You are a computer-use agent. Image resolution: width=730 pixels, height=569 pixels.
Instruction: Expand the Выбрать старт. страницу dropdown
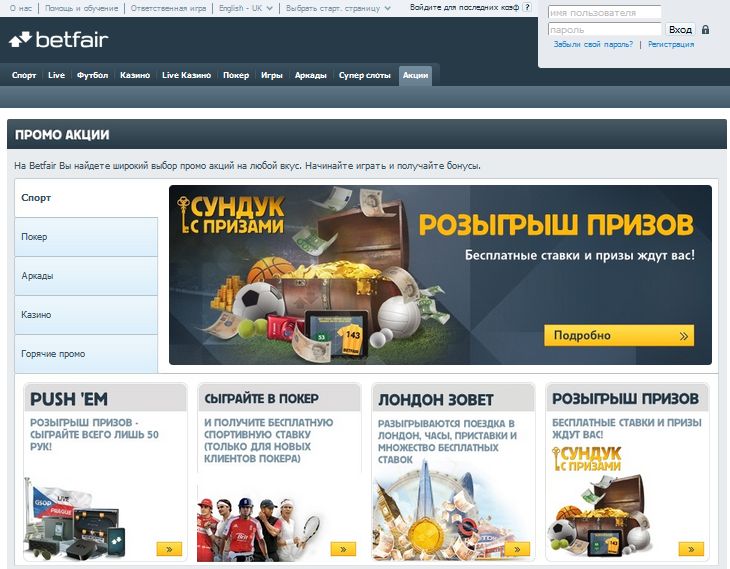(x=338, y=8)
